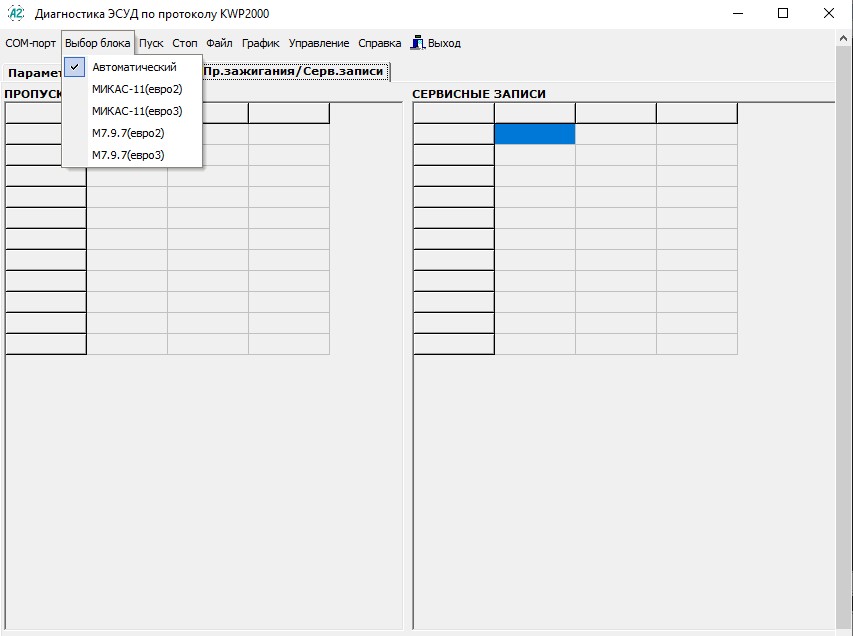Click the Выход exit door icon
Screen dimensions: 853x636
(417, 42)
